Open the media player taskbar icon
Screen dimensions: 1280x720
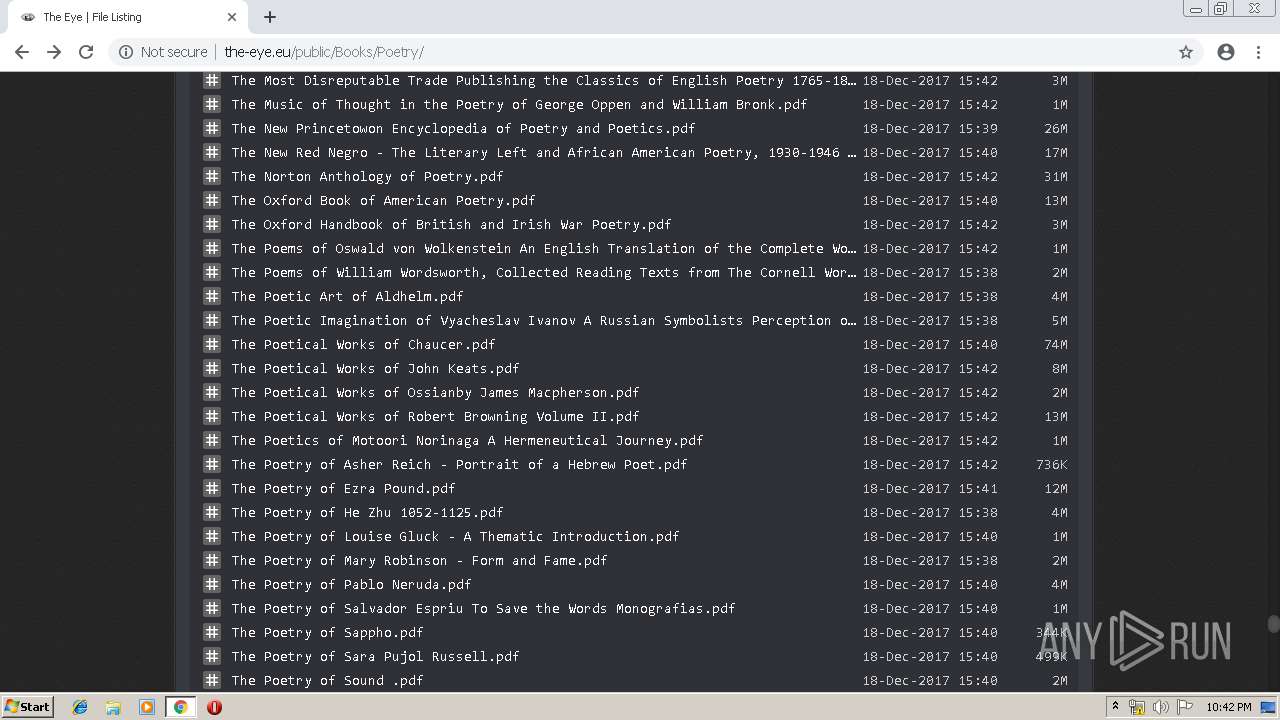(x=146, y=707)
